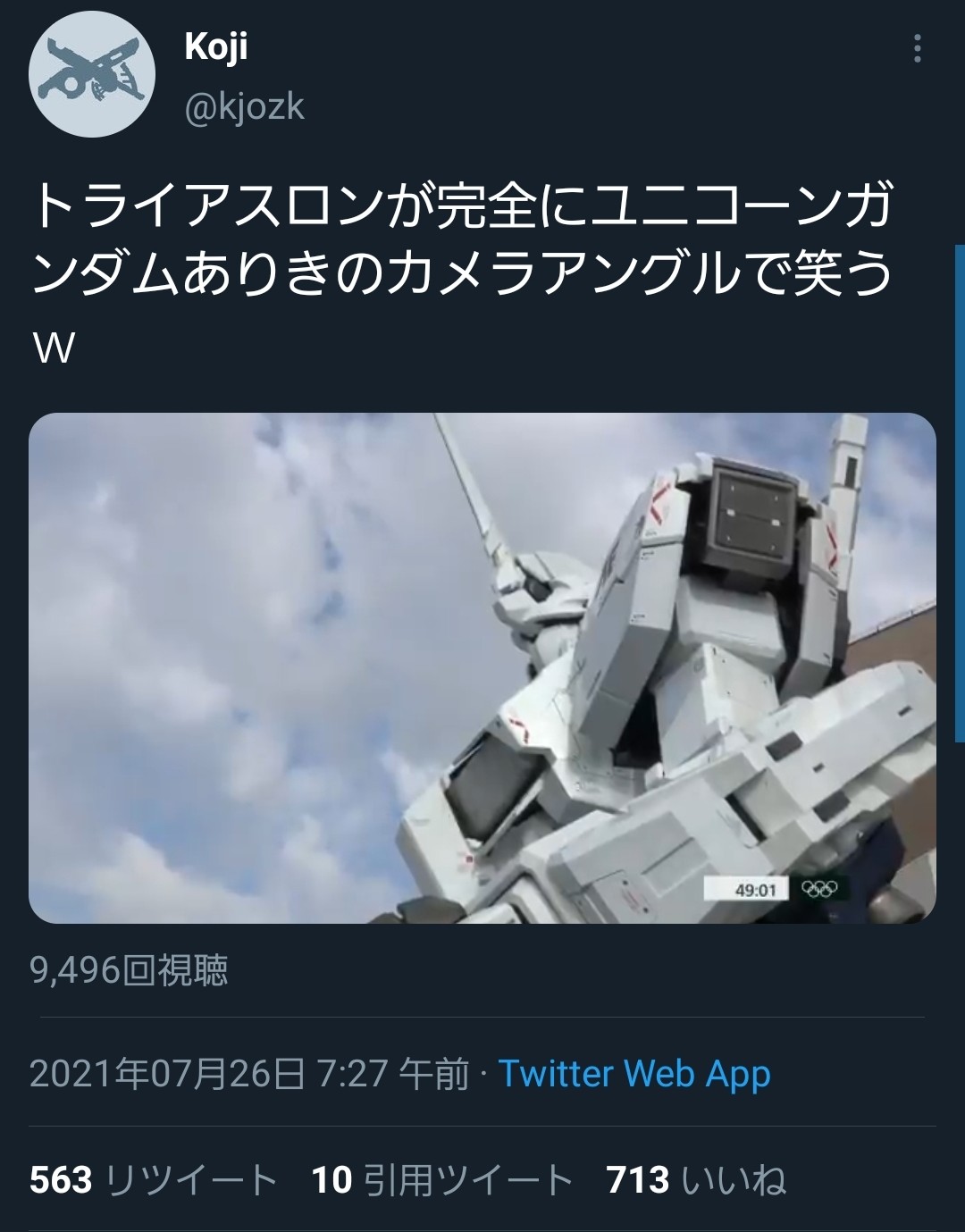Click the quote tweet count number 10
This screenshot has height=1232, width=965.
tap(331, 1180)
